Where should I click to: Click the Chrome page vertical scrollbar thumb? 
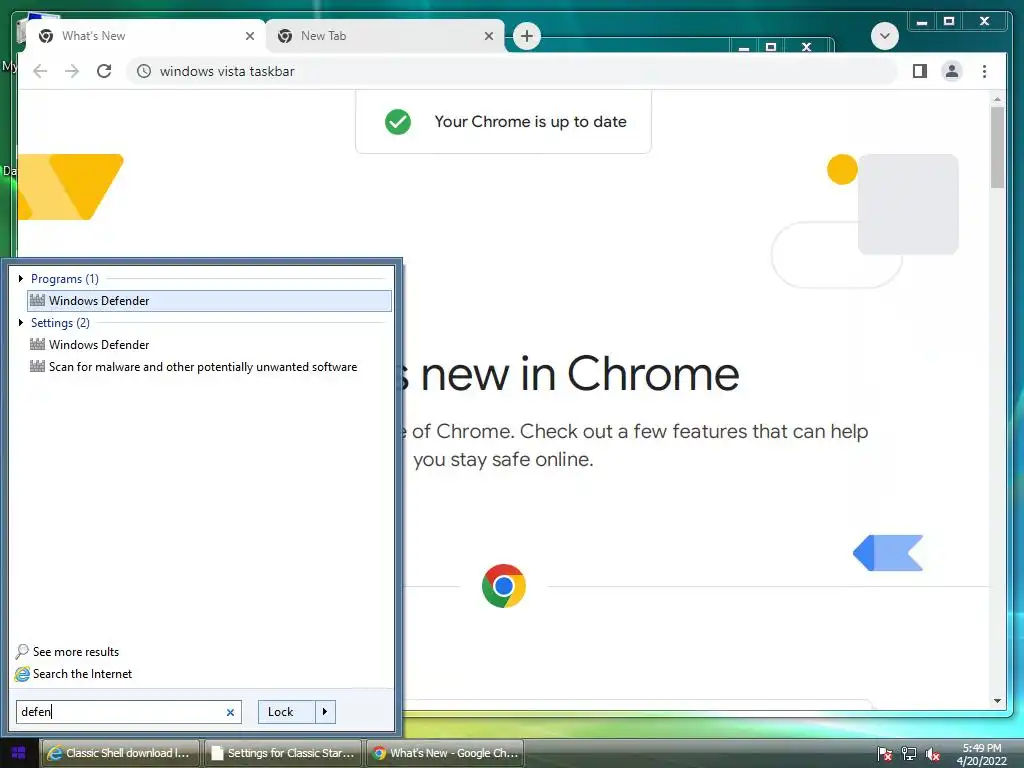997,147
